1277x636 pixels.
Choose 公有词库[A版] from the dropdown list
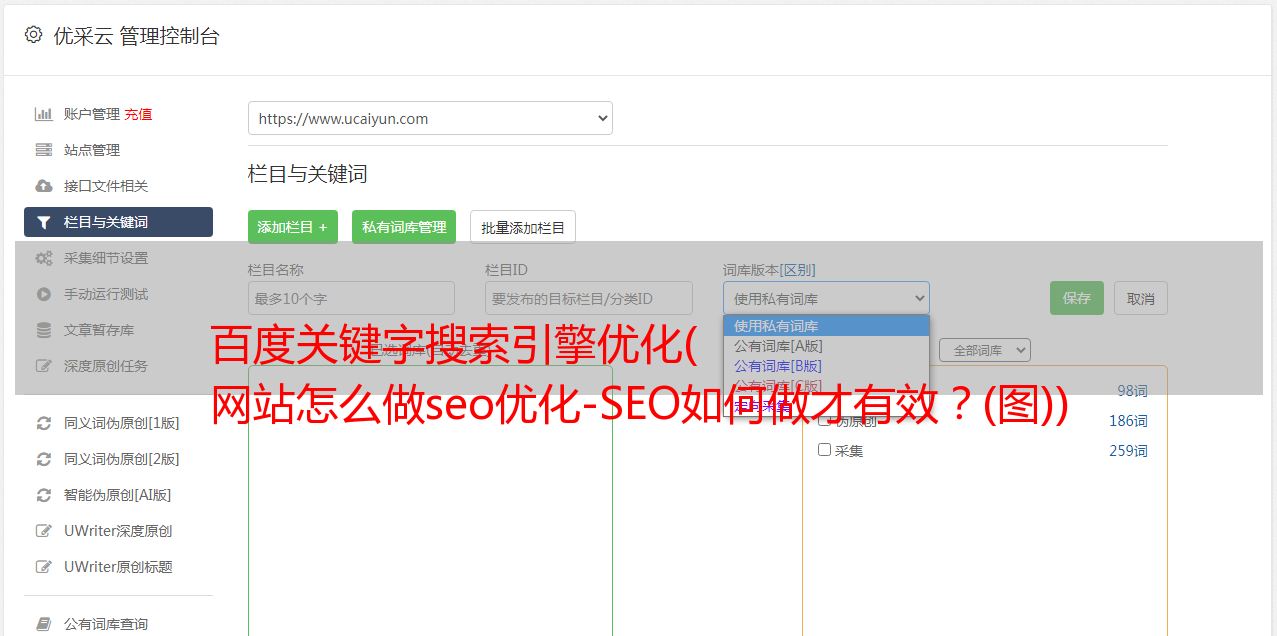(x=826, y=346)
